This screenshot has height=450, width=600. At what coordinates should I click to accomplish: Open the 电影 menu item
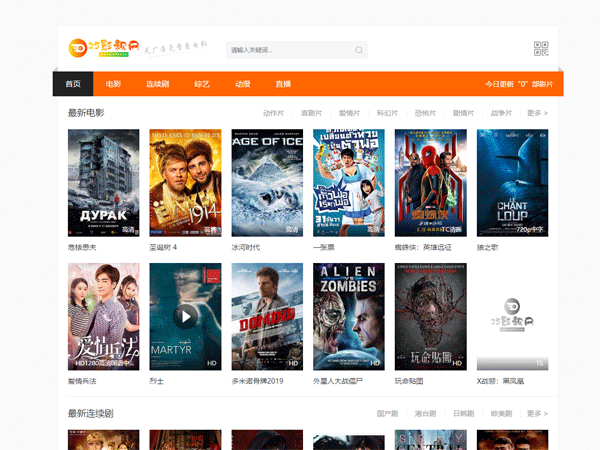coord(114,84)
